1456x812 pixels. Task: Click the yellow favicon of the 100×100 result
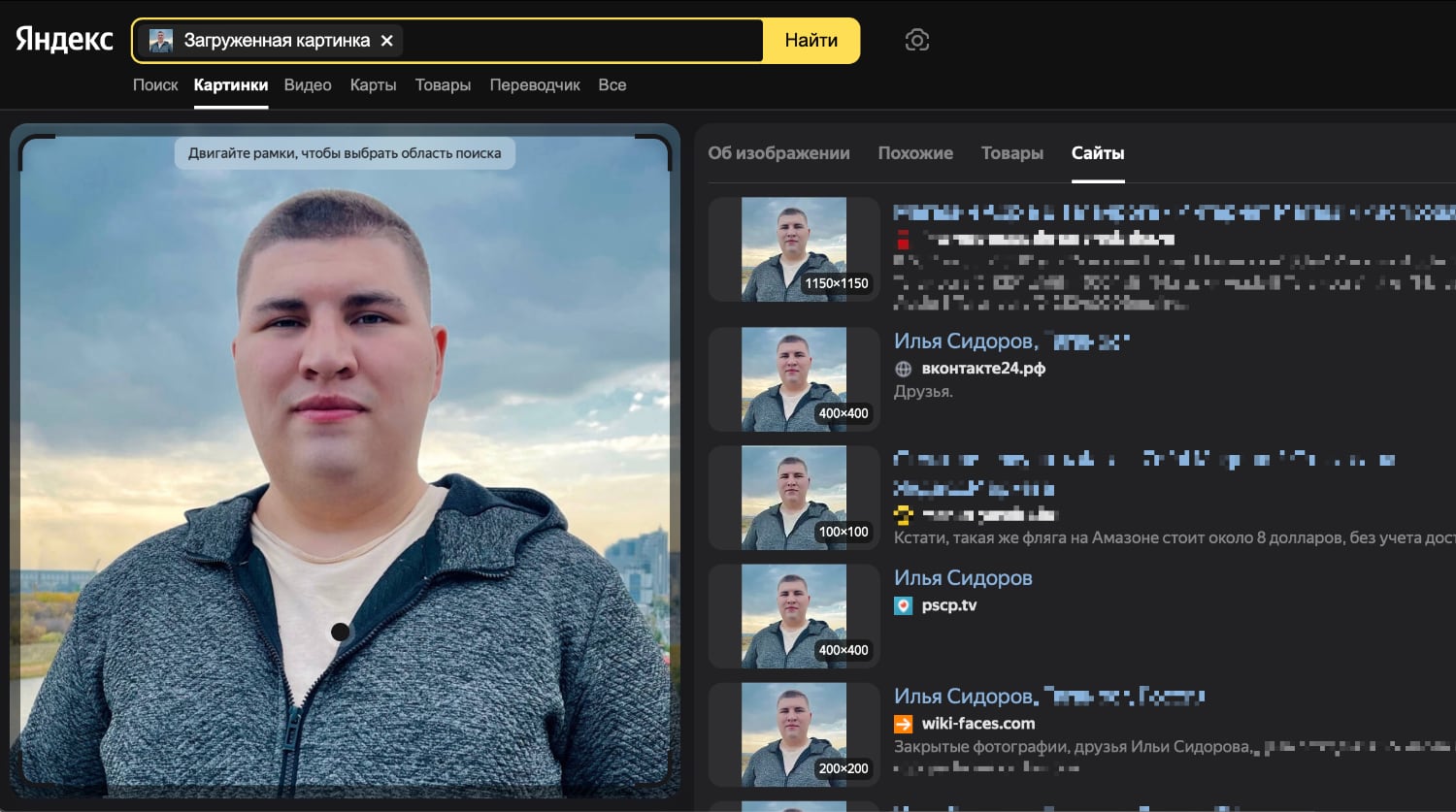point(903,514)
